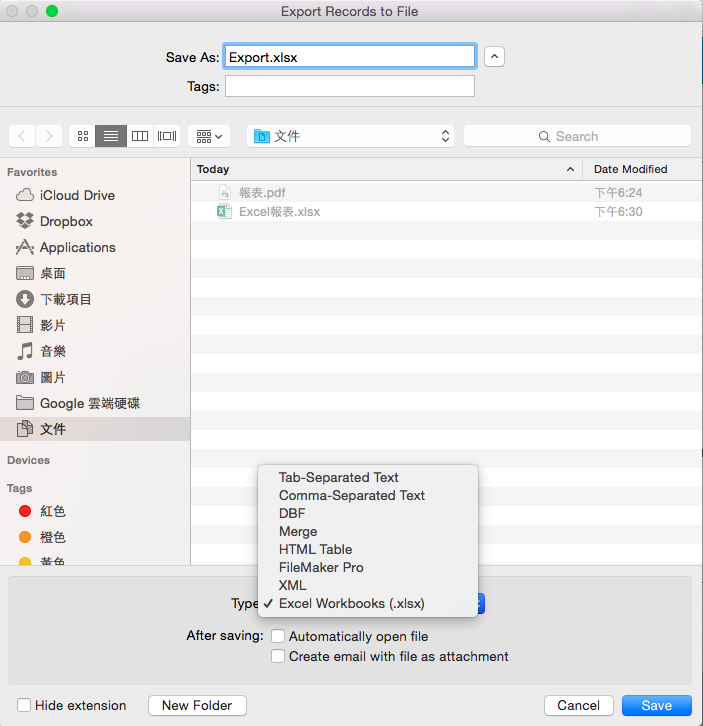This screenshot has width=703, height=726.
Task: Select 文件 documents in sidebar
Action: tap(95, 429)
